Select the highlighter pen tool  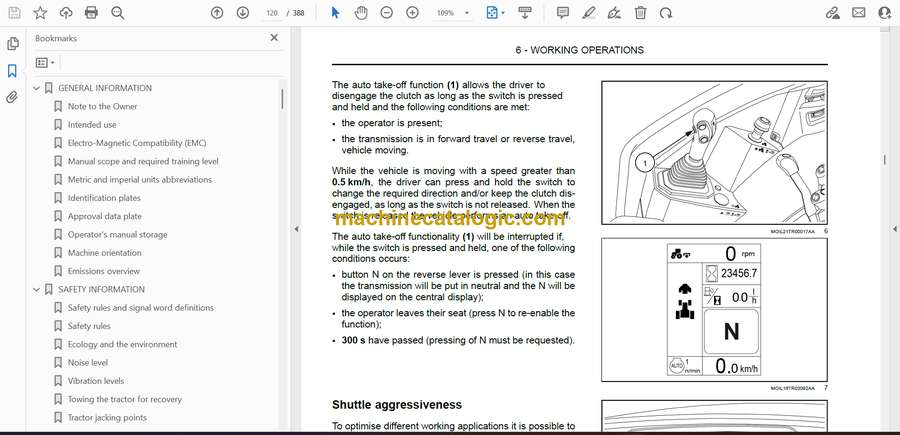[588, 13]
